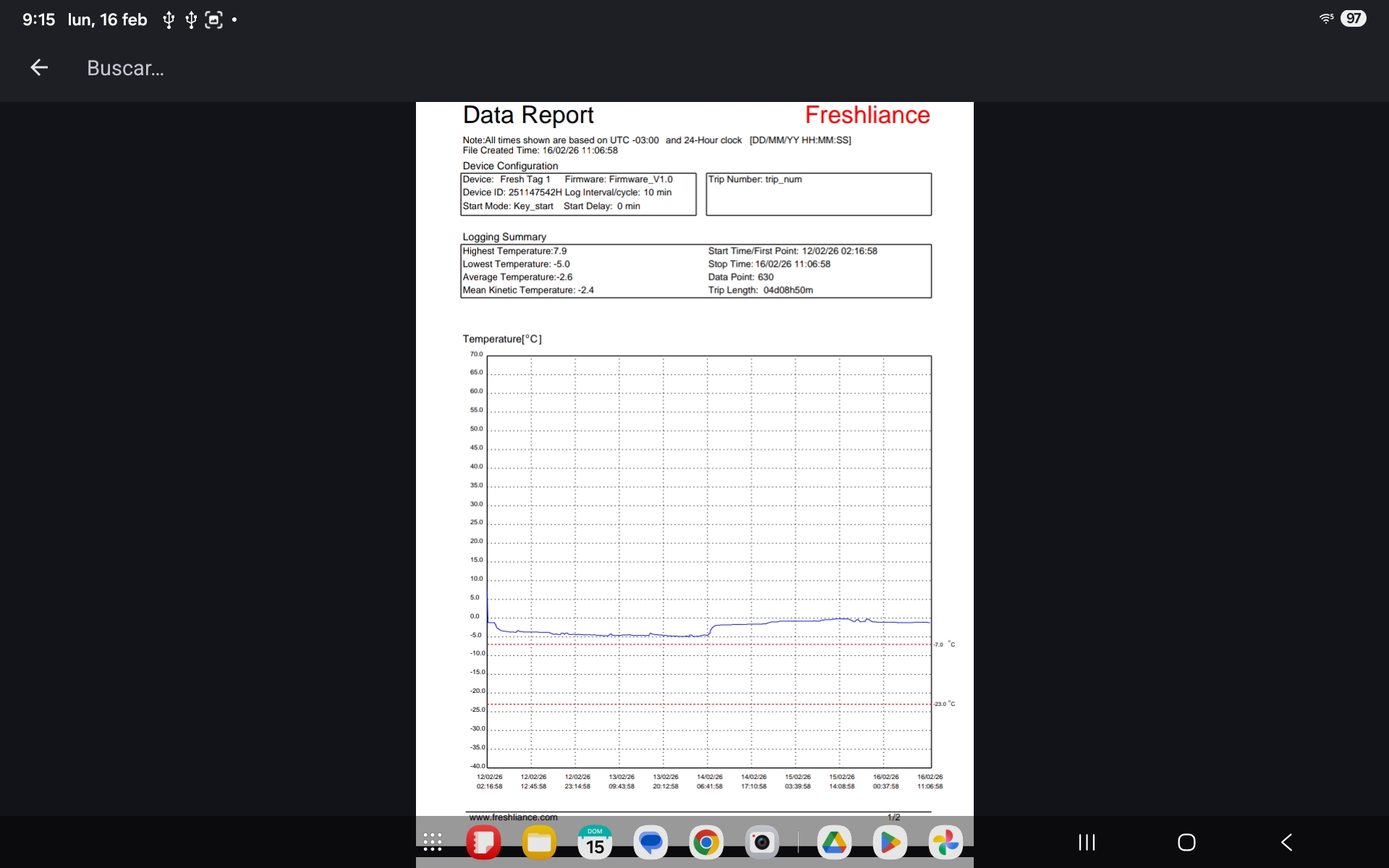The height and width of the screenshot is (868, 1389).
Task: Open the apps grid in taskbar
Action: tap(433, 842)
